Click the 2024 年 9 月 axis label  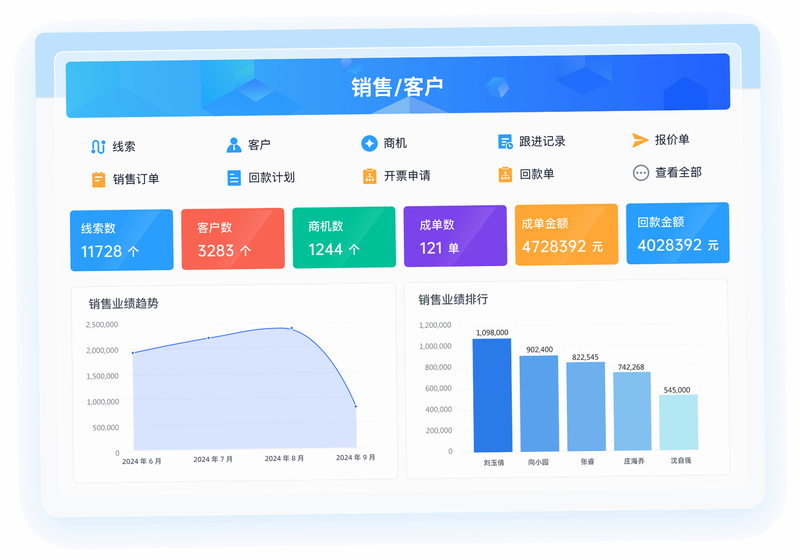pos(356,457)
